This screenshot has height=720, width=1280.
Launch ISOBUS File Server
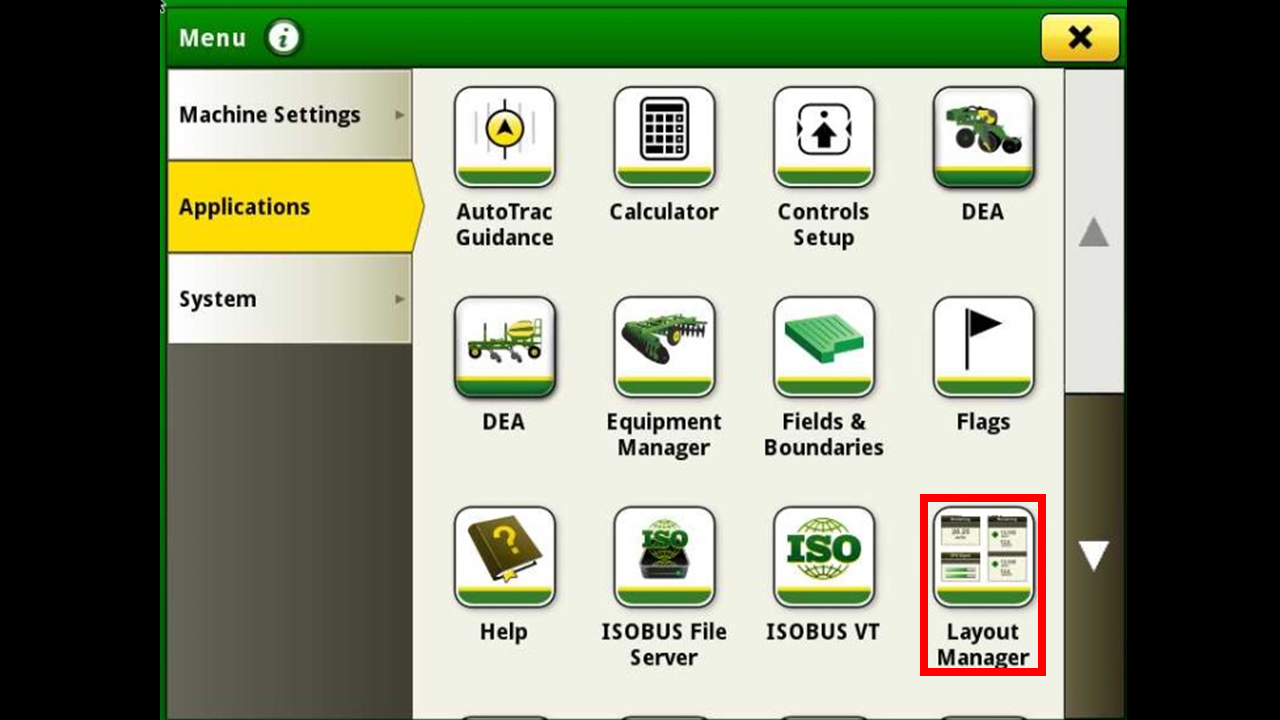point(664,557)
